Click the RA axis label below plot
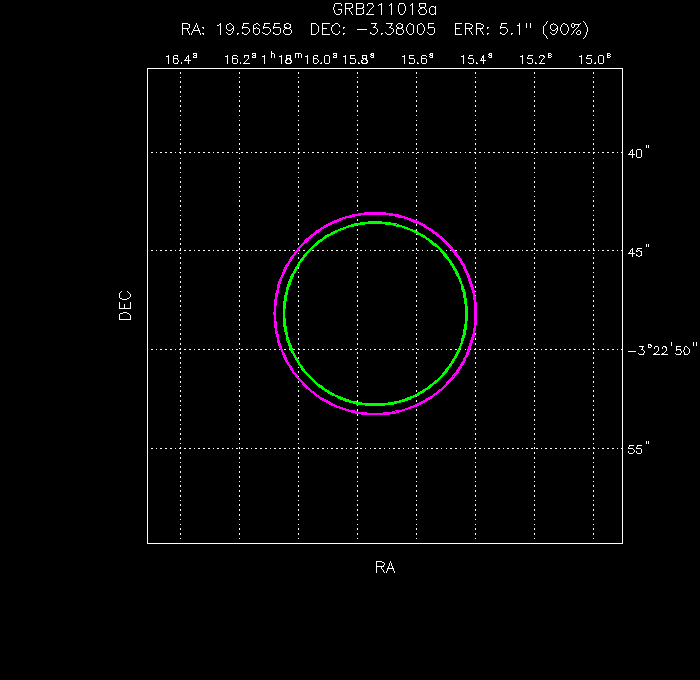Screen dimensions: 700x680 385,568
